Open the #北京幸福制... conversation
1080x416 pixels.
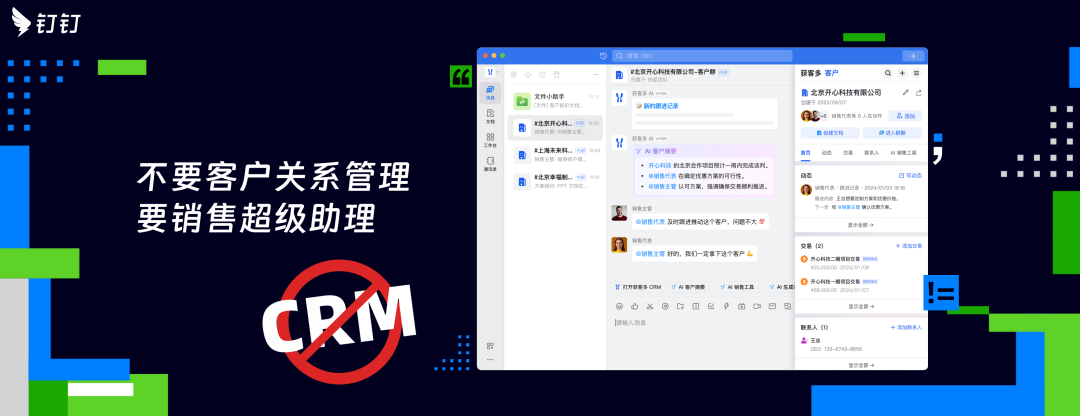click(555, 181)
